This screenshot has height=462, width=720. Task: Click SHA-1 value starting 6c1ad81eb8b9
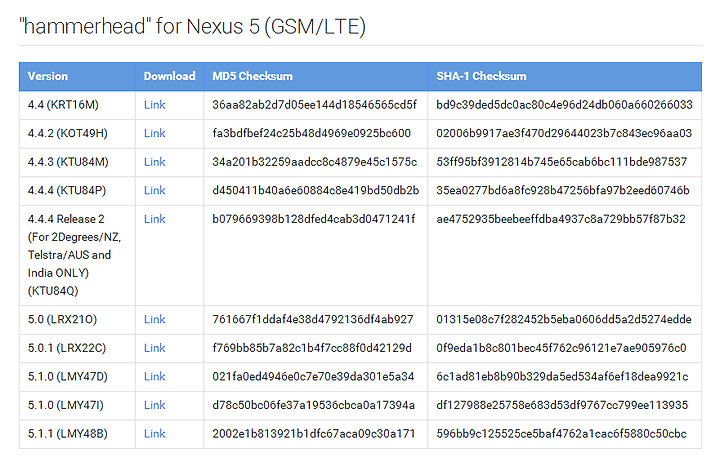562,376
